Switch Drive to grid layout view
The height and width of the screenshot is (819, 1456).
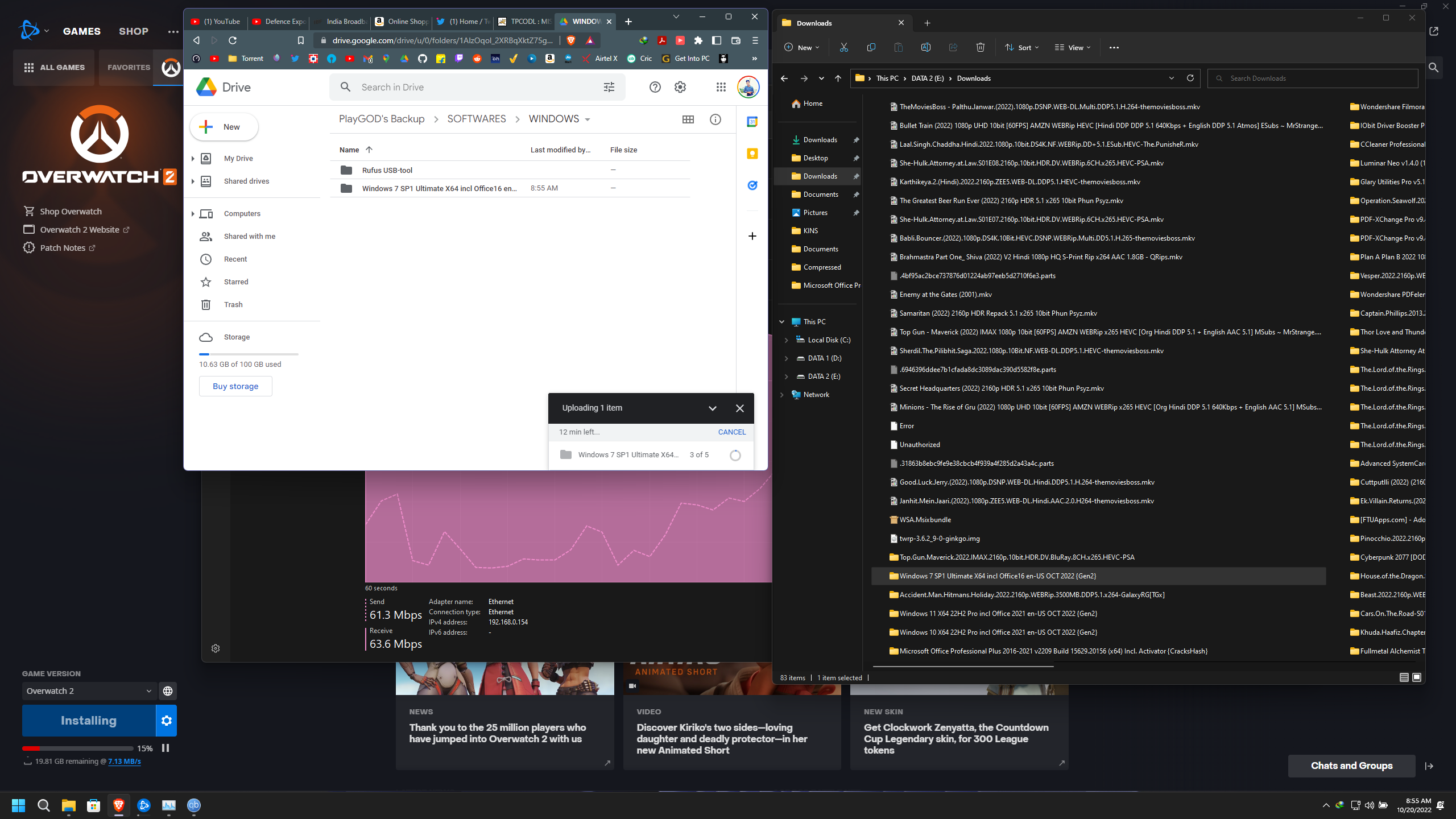688,119
